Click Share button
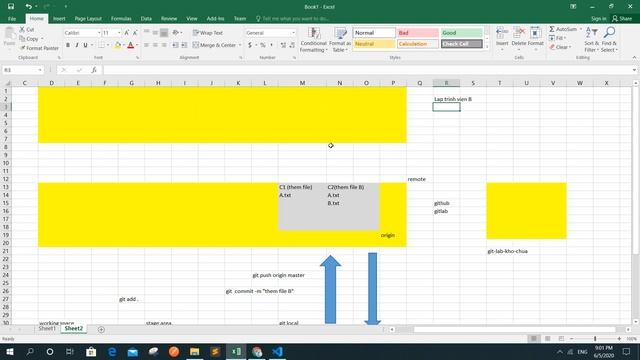The height and width of the screenshot is (360, 640). click(622, 19)
